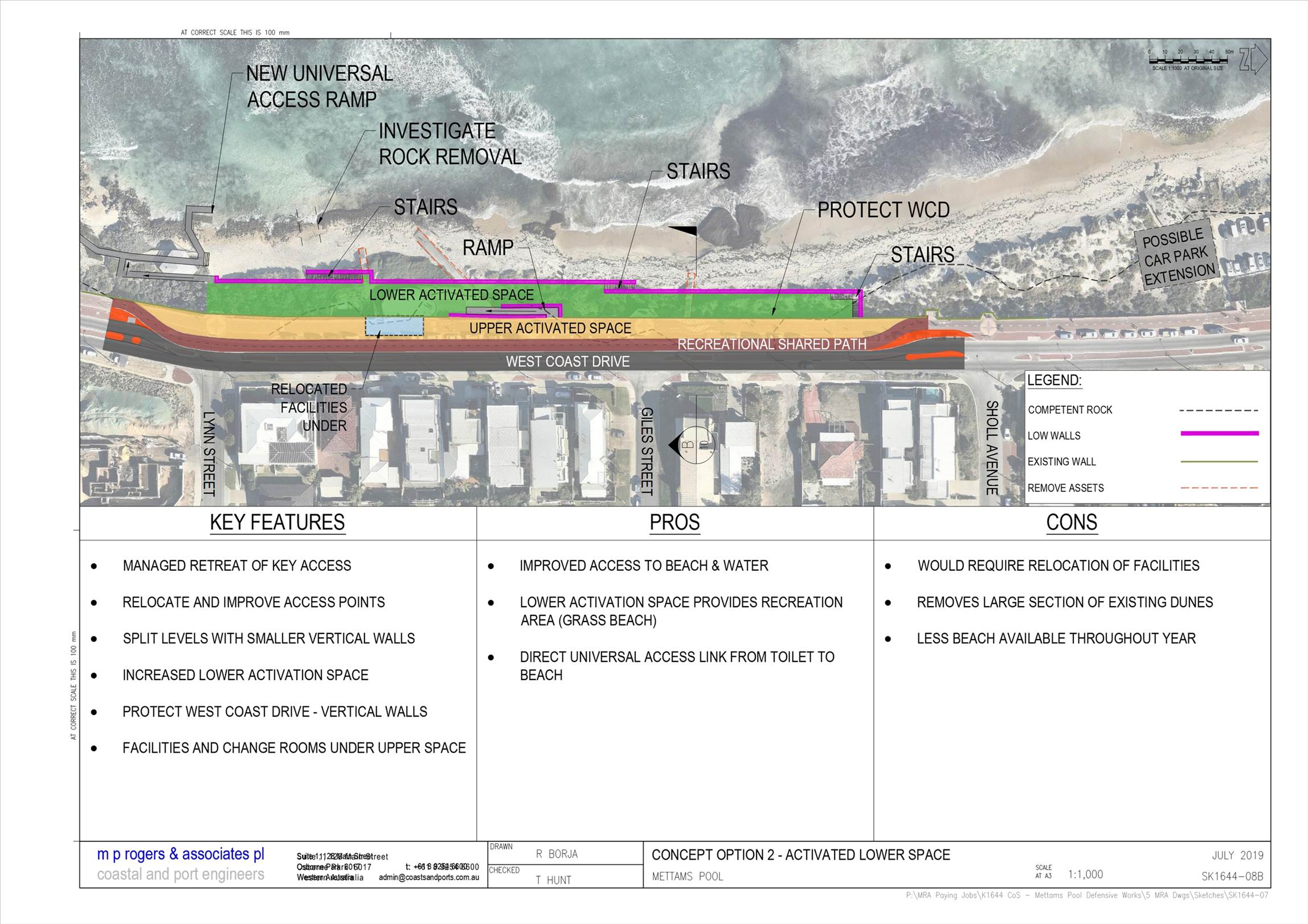
Task: Click the Competent Rock legend dashed line
Action: click(x=1219, y=410)
